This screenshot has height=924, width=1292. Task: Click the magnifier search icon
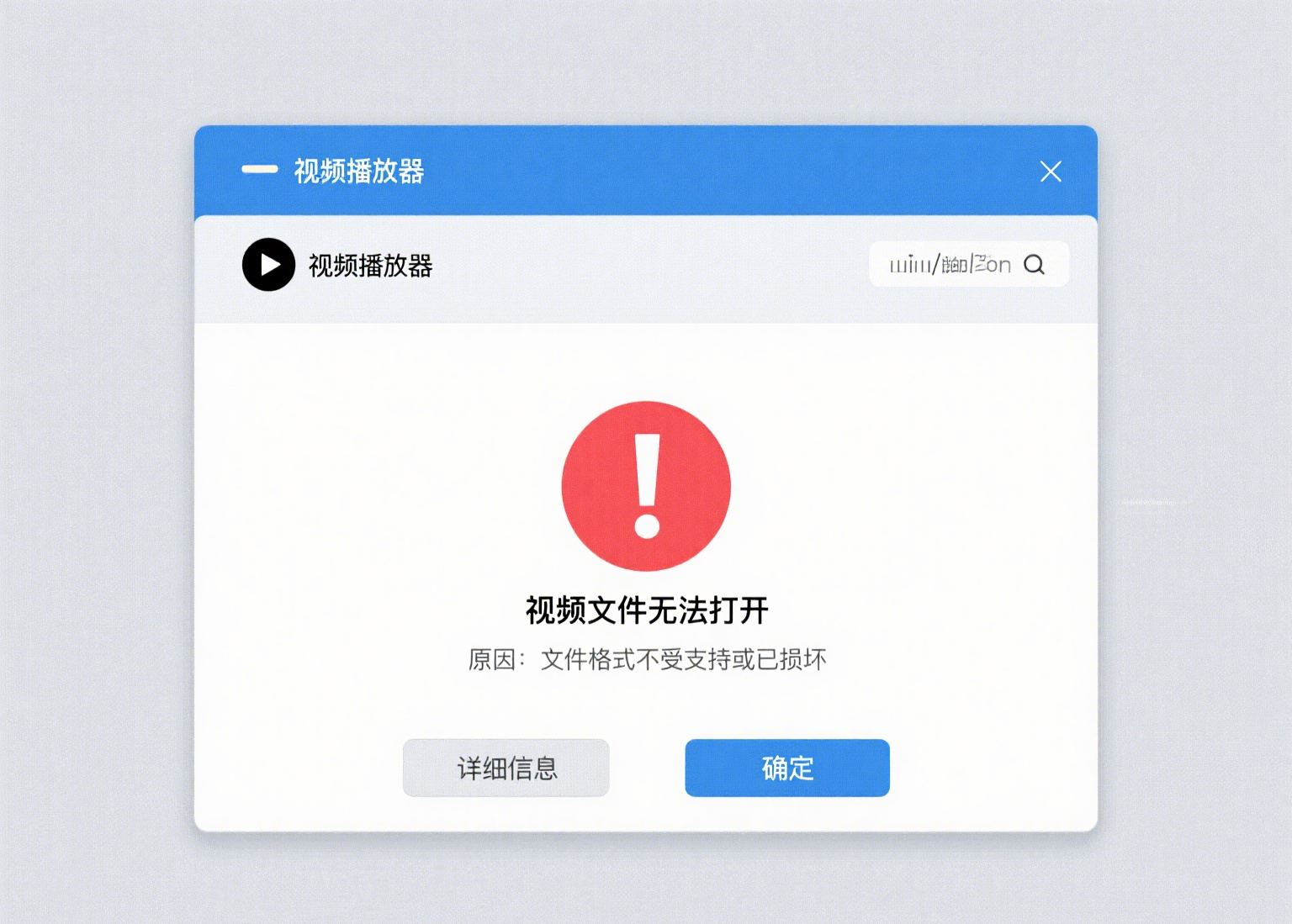click(1034, 265)
